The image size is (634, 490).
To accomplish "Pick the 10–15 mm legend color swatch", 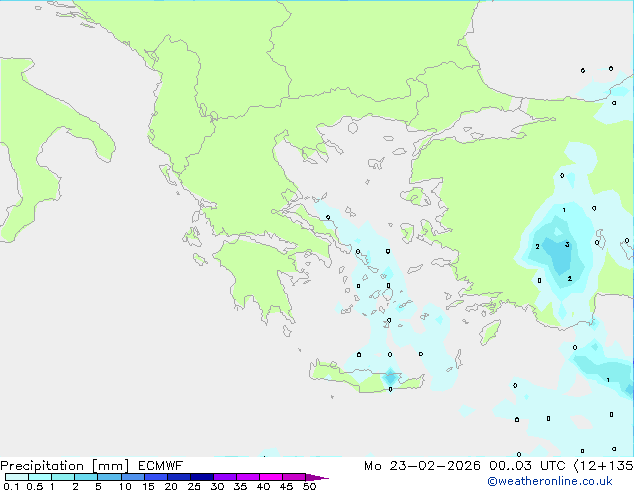I will tap(133, 477).
